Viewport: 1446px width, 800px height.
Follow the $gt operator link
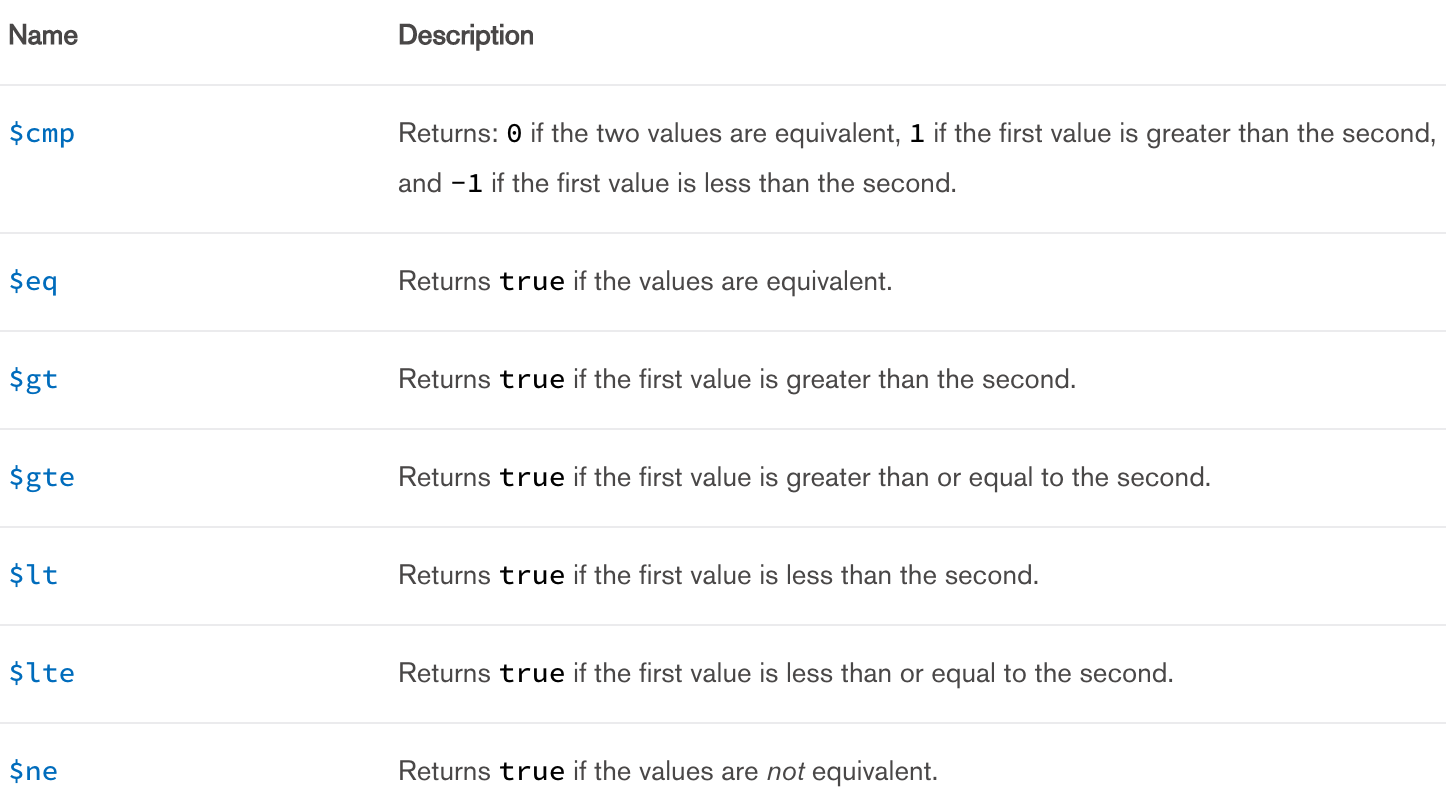coord(34,380)
